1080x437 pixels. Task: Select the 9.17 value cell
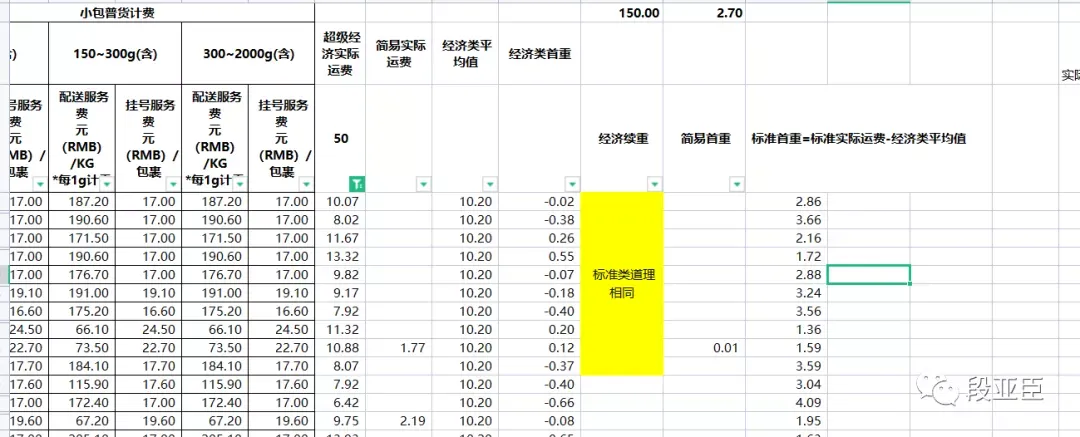(340, 292)
